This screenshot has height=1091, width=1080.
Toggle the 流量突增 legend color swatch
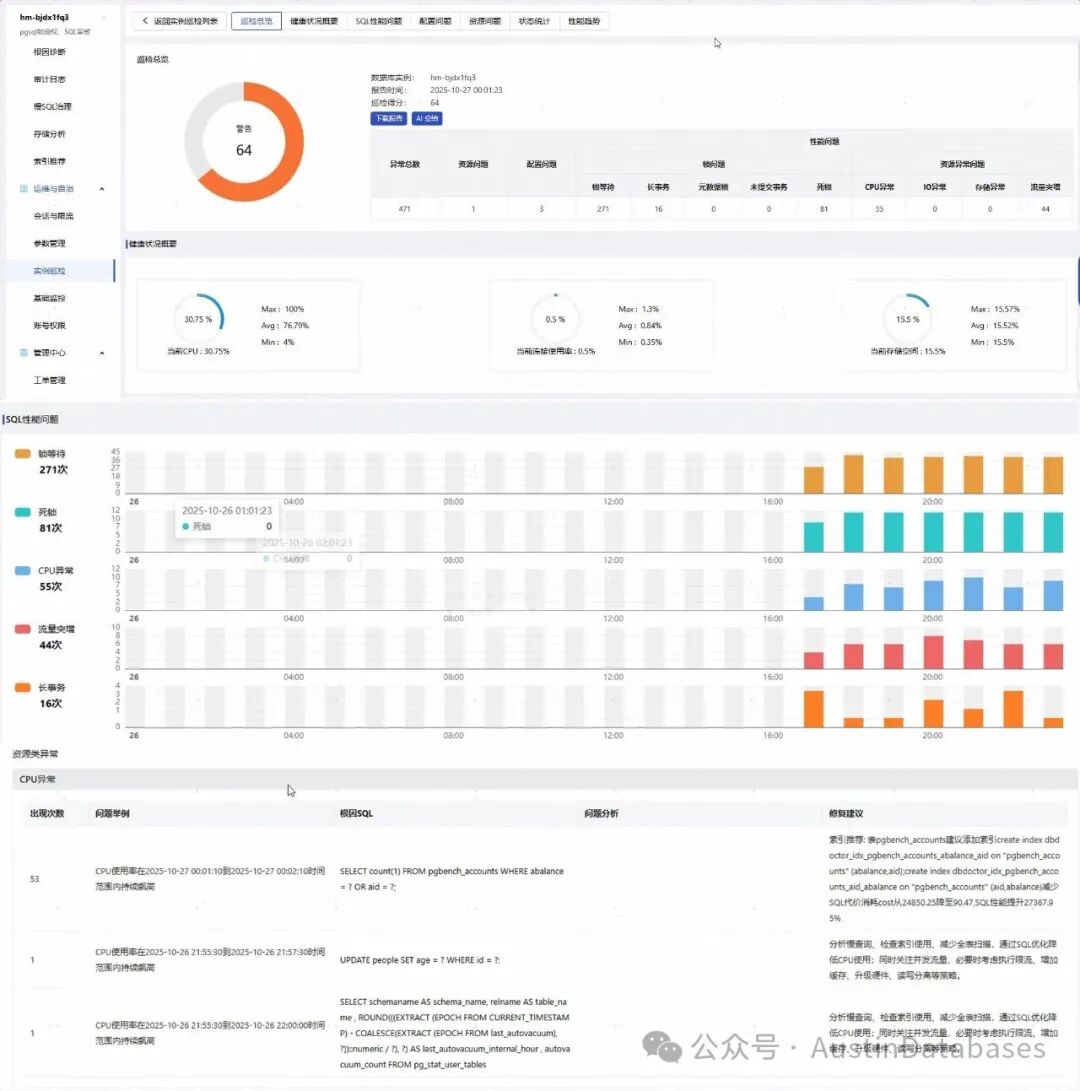click(x=23, y=629)
